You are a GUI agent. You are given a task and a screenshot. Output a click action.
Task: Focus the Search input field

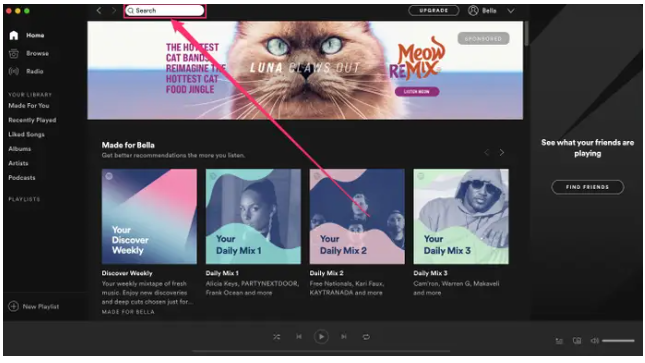click(x=165, y=11)
